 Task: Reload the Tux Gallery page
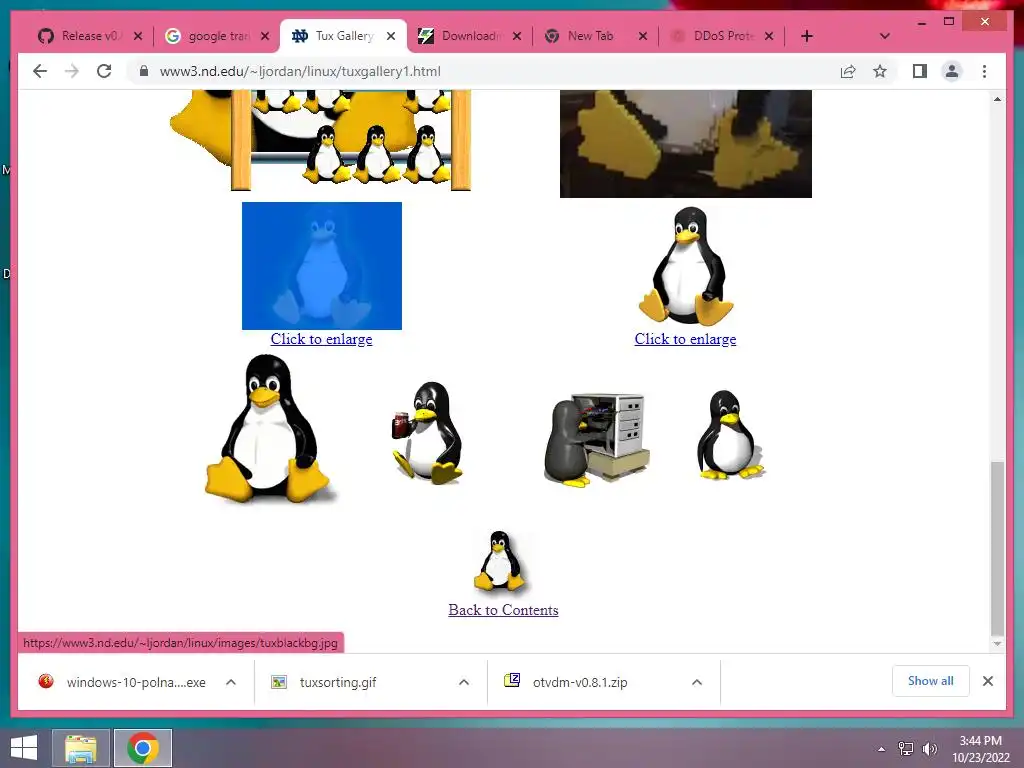pyautogui.click(x=104, y=71)
